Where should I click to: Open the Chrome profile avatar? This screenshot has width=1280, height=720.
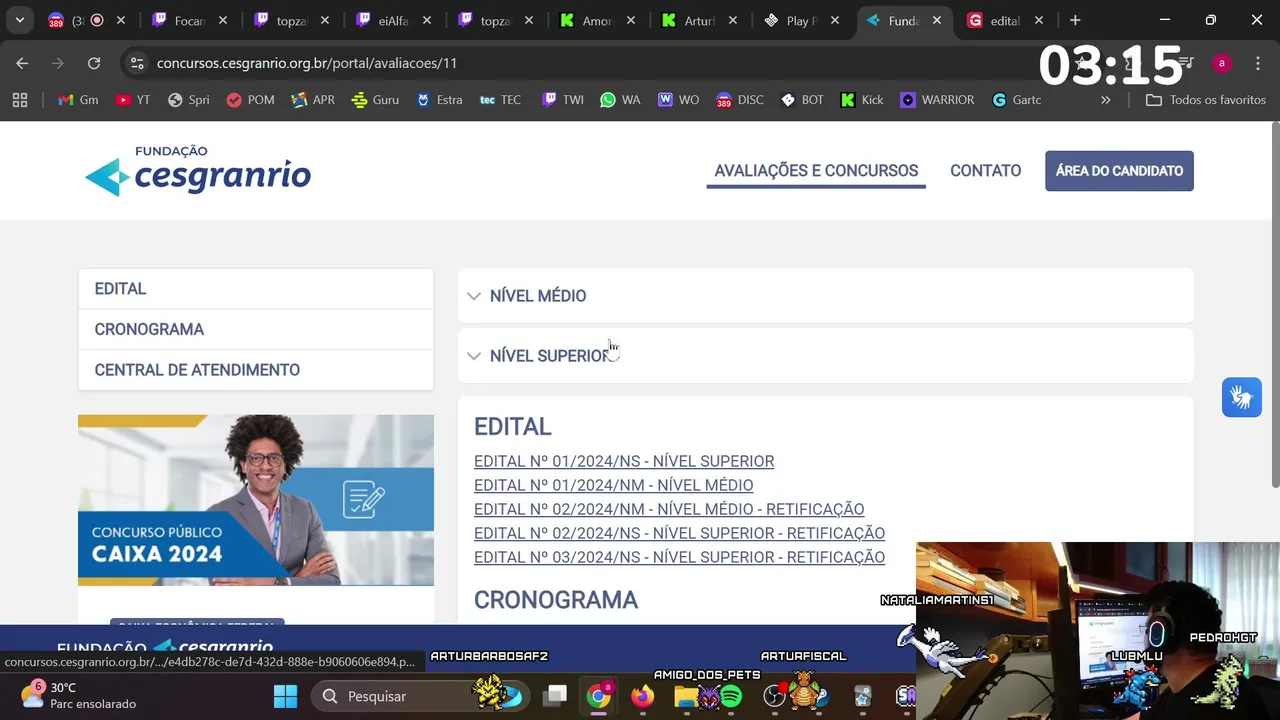pyautogui.click(x=1221, y=63)
